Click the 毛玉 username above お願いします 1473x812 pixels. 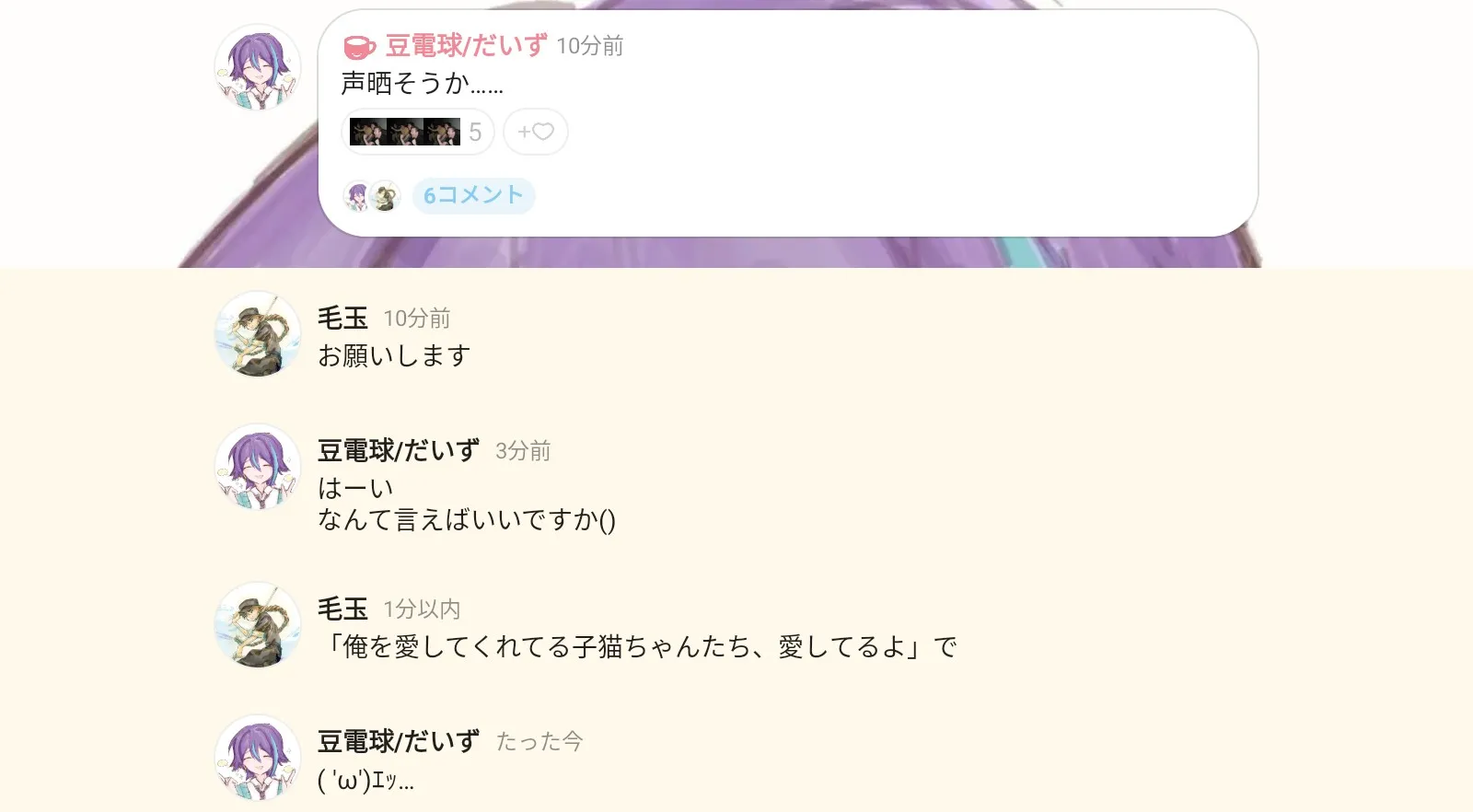pos(342,318)
